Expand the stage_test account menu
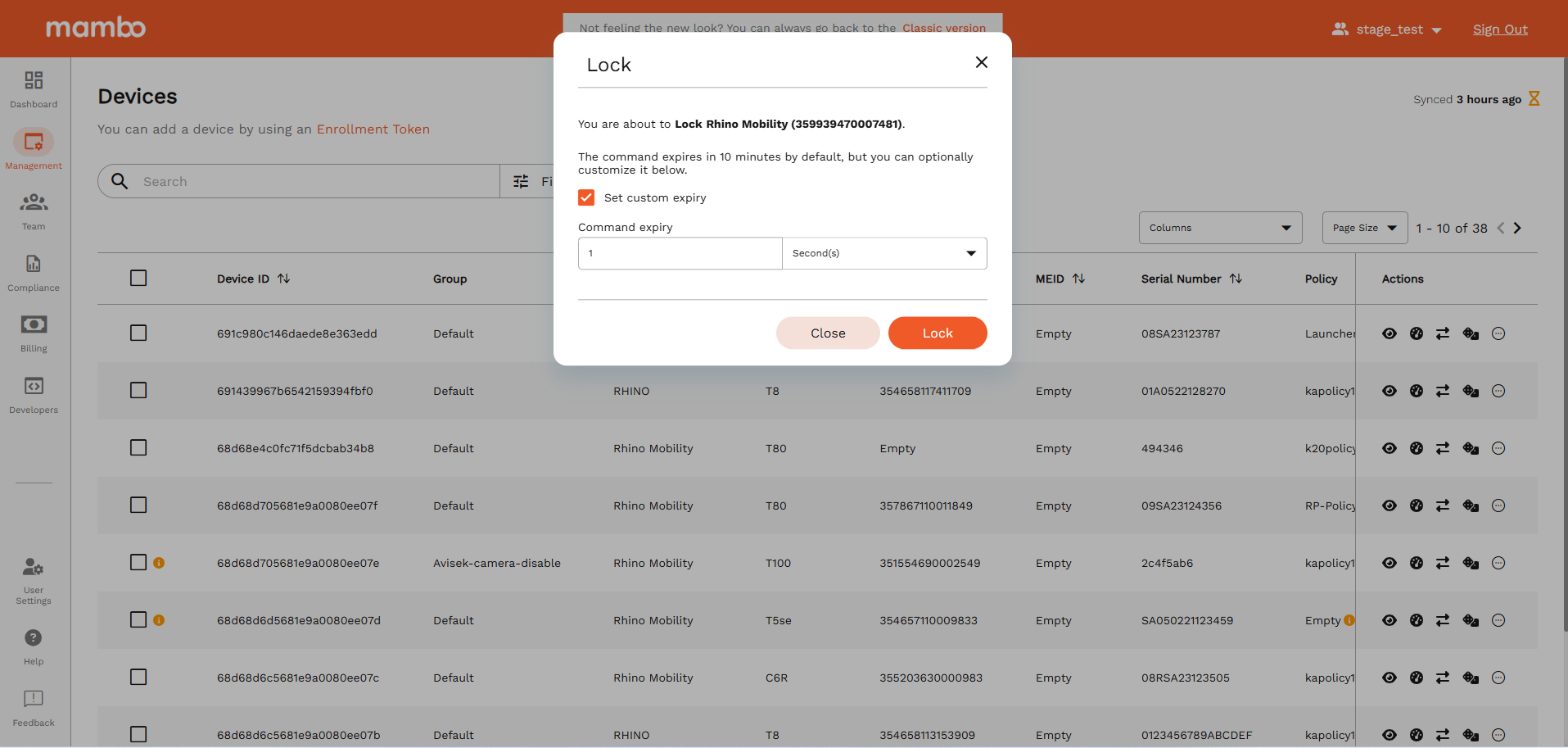The image size is (1568, 748). [x=1390, y=29]
